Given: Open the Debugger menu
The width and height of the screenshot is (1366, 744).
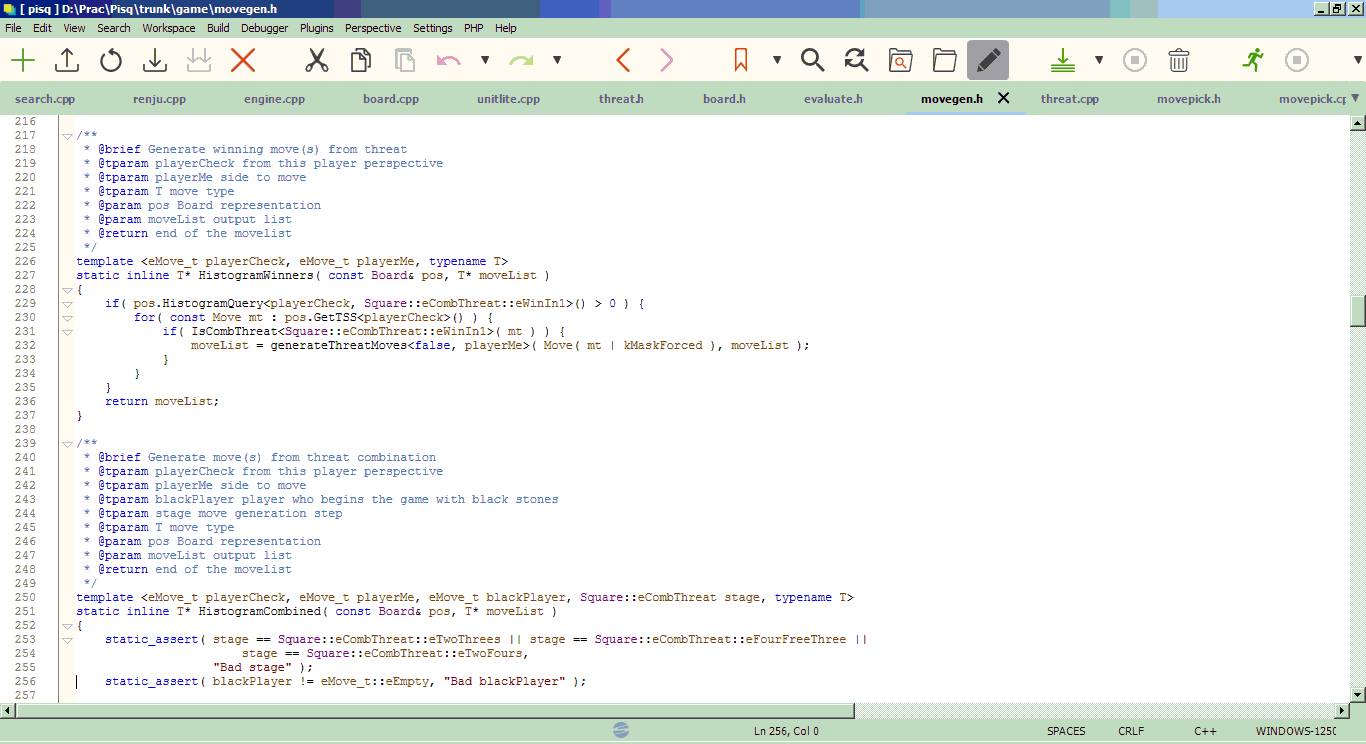Looking at the screenshot, I should click(x=264, y=28).
